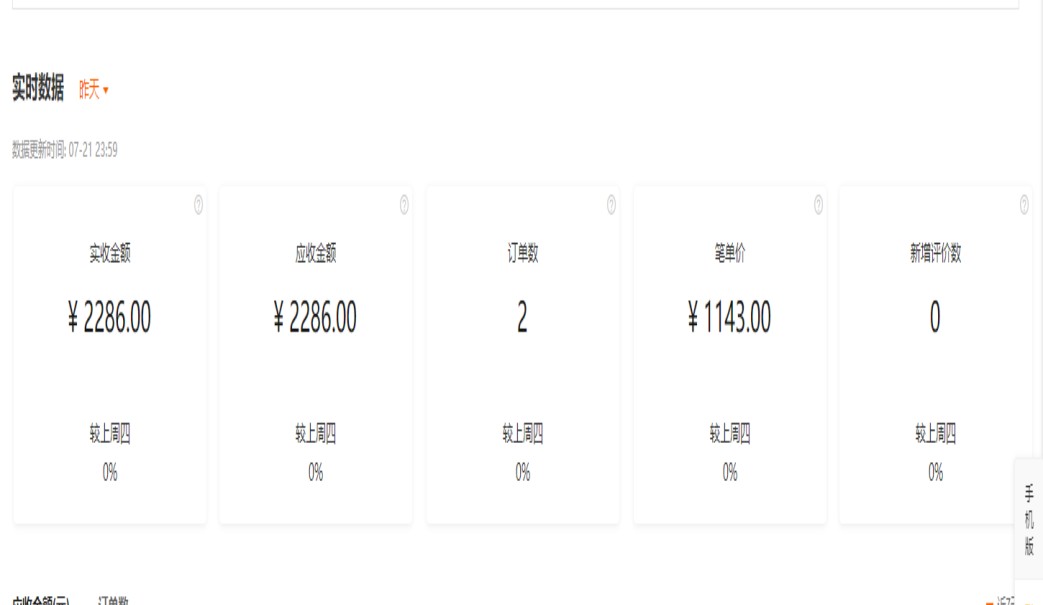Click the ¥2286.00 value under 应收金额

point(315,318)
